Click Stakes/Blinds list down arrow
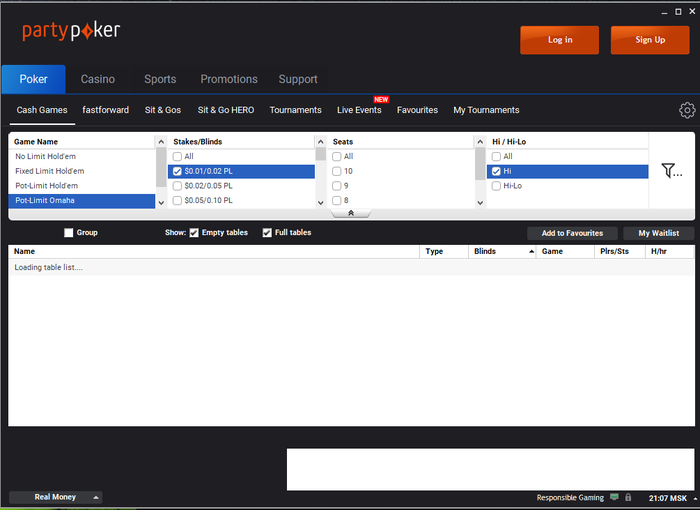 click(x=321, y=203)
